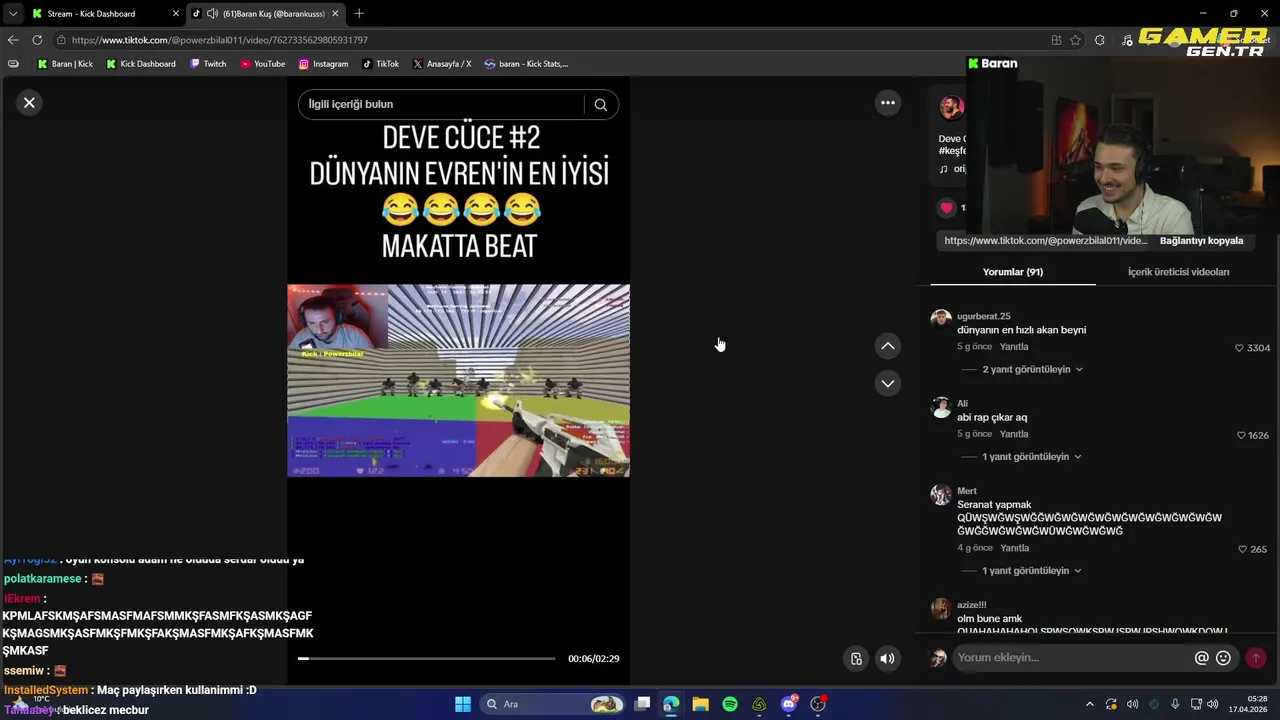
Task: Go back with browser back arrow
Action: 12,40
